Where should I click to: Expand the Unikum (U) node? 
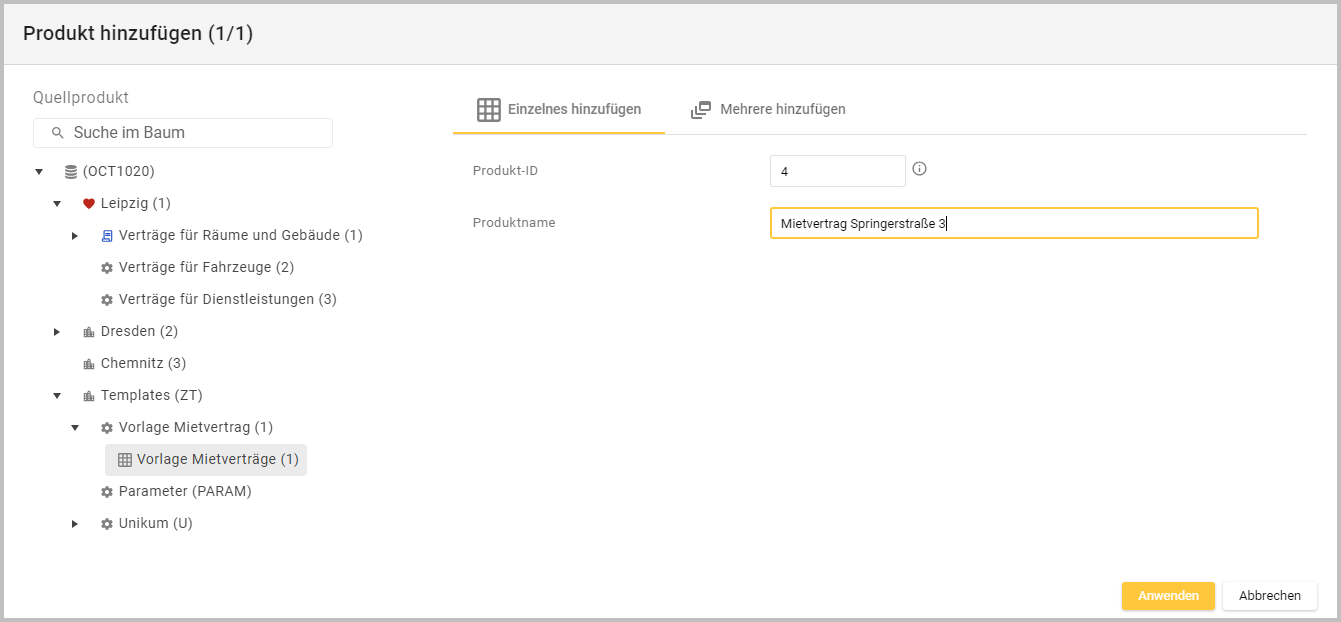point(75,524)
